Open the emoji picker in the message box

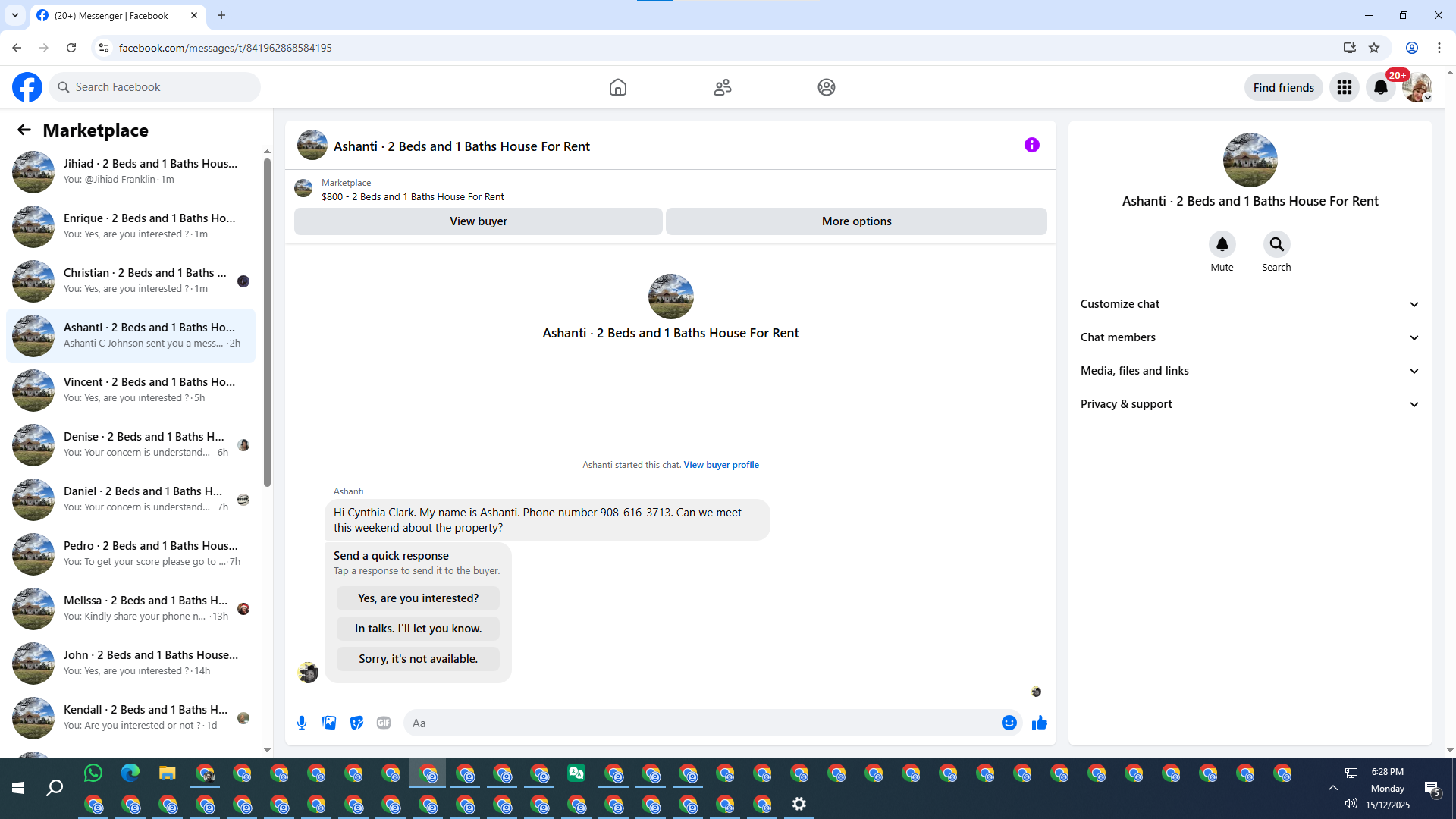click(1009, 723)
